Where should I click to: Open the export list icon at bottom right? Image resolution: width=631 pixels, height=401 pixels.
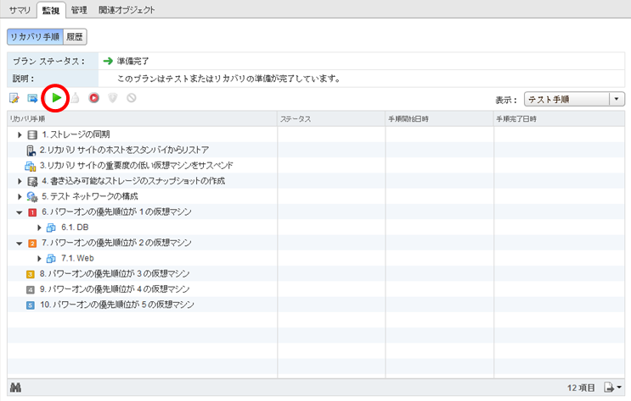pyautogui.click(x=612, y=387)
